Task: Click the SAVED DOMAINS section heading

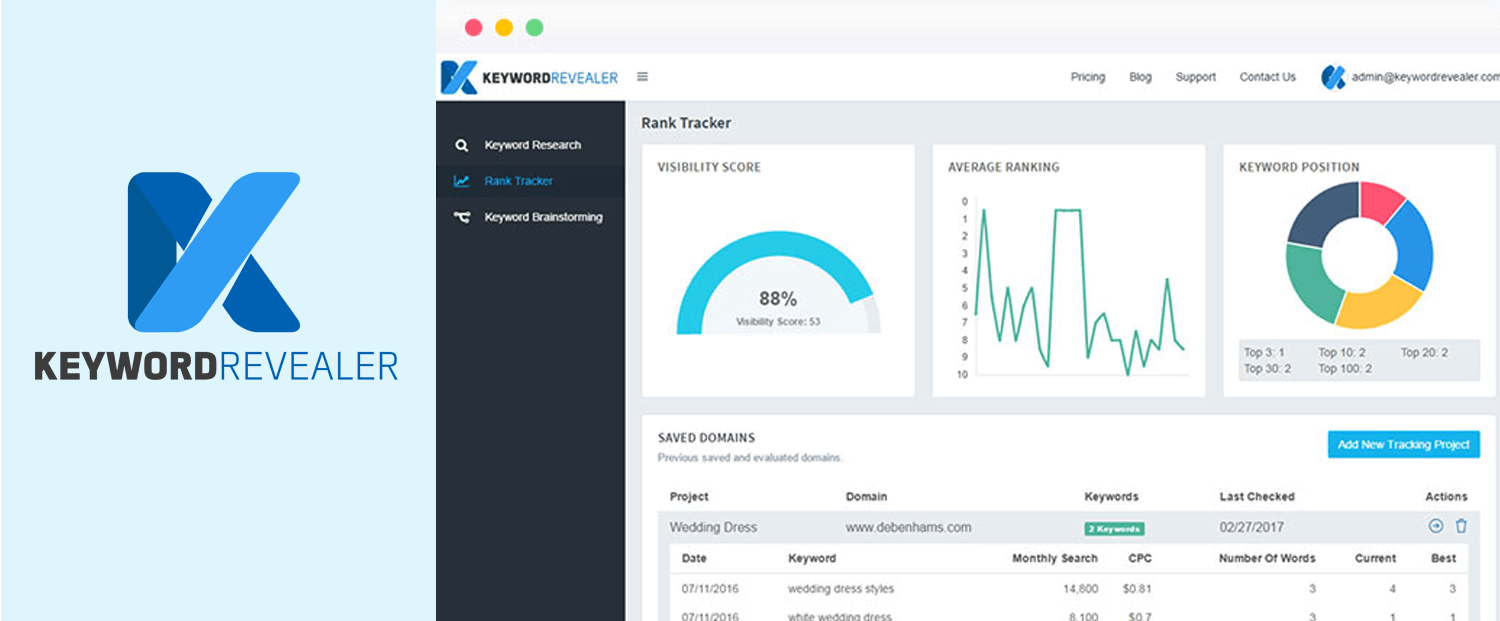Action: (x=706, y=438)
